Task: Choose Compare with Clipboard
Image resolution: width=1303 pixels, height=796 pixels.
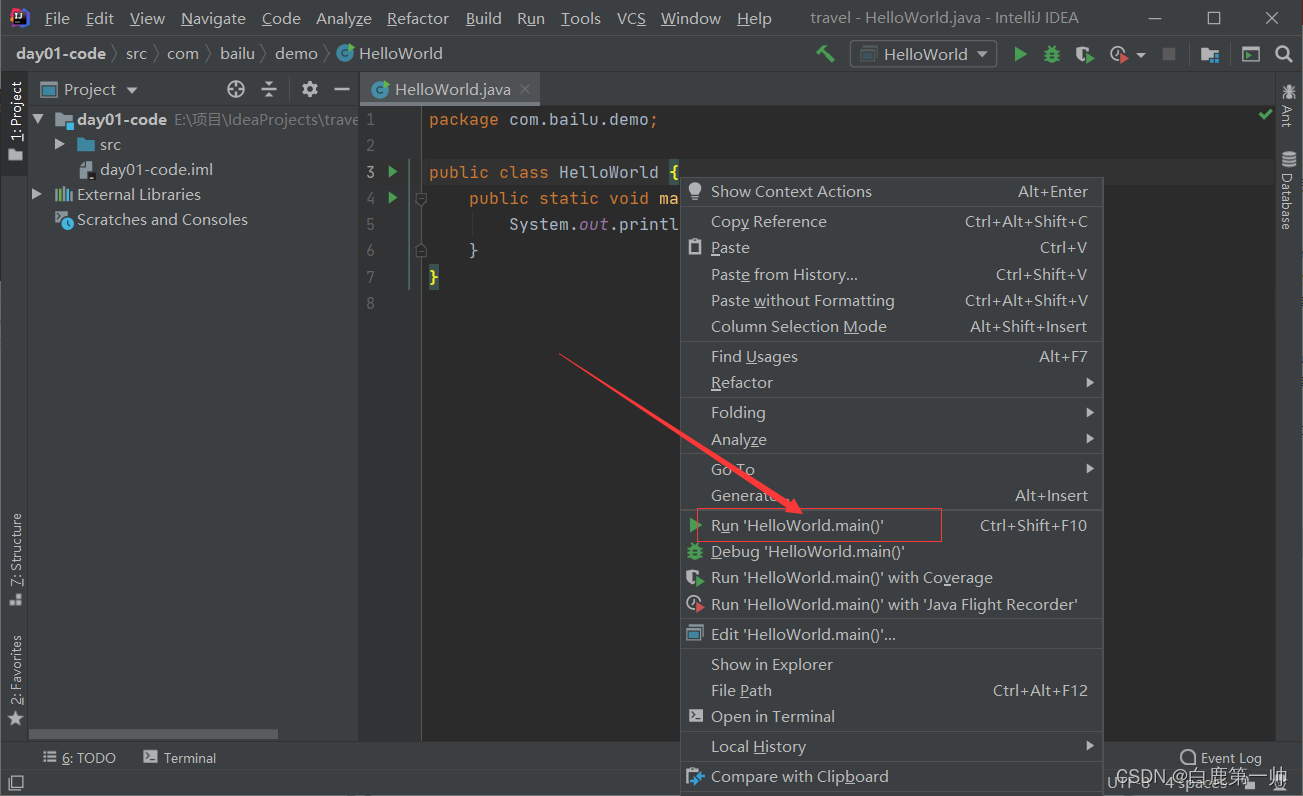Action: click(x=891, y=777)
